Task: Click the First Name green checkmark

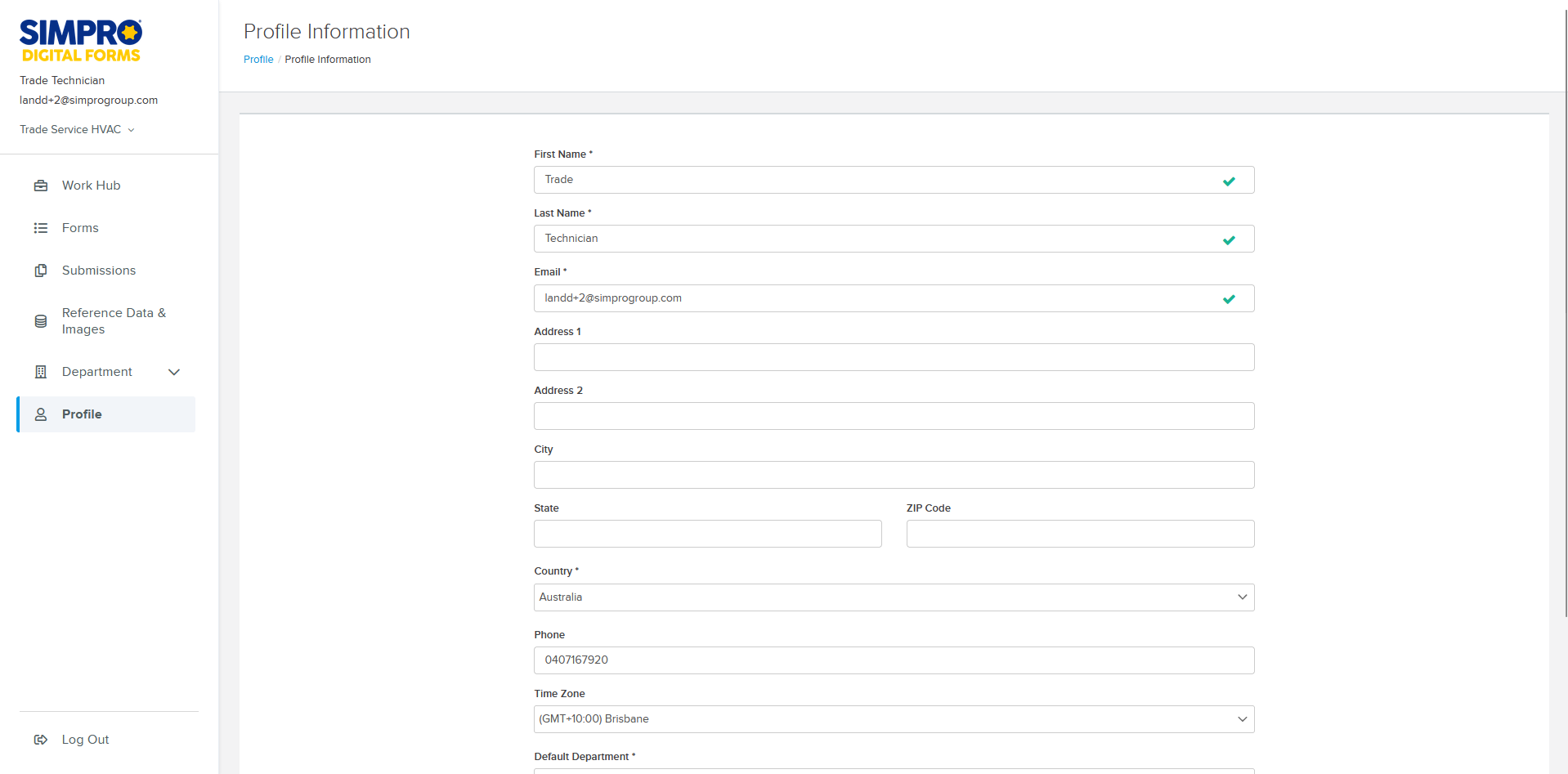Action: pyautogui.click(x=1229, y=181)
